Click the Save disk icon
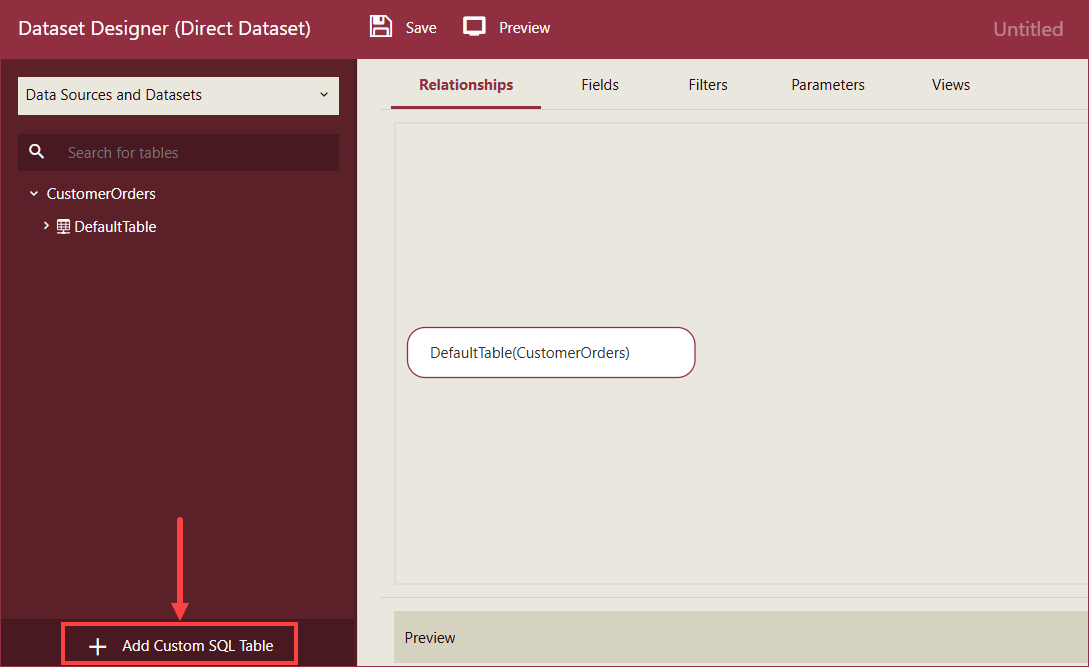Viewport: 1089px width, 667px height. point(381,26)
